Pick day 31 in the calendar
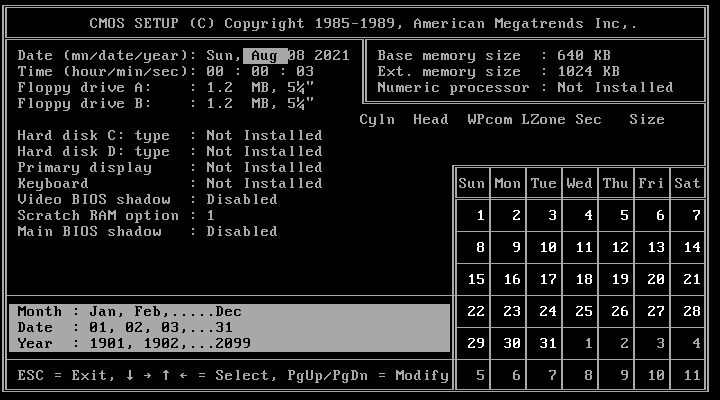Viewport: 720px width, 400px height. [x=545, y=344]
